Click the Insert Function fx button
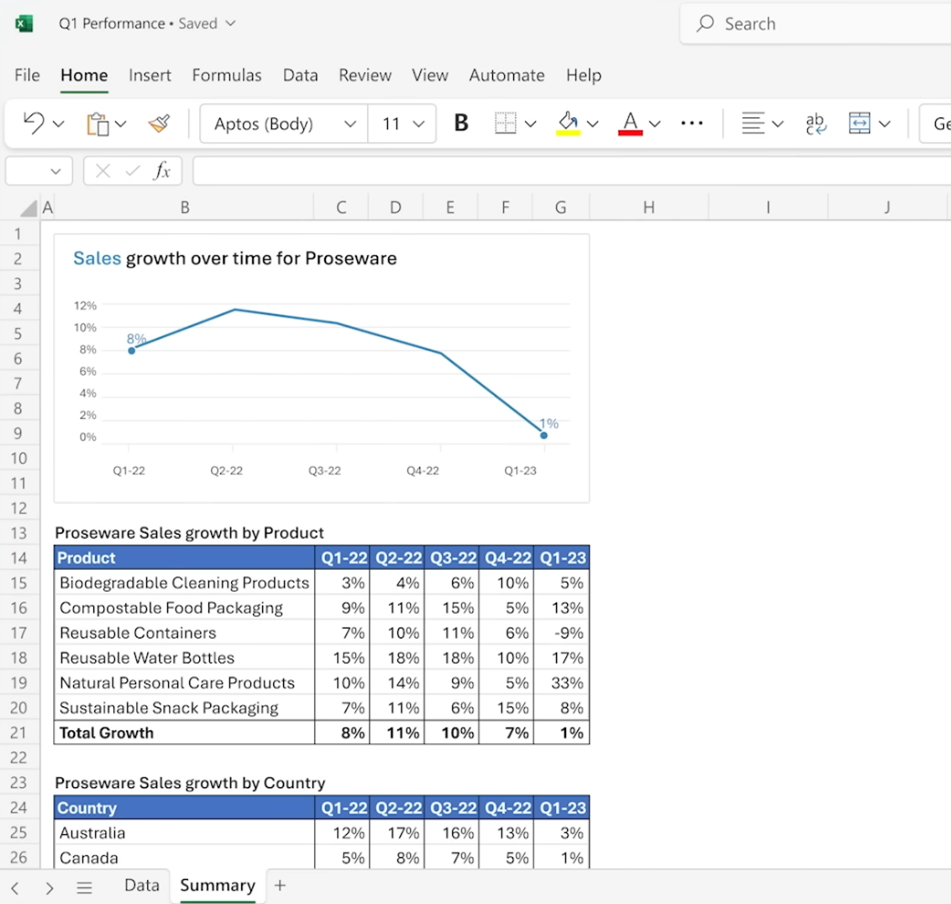 pos(162,172)
